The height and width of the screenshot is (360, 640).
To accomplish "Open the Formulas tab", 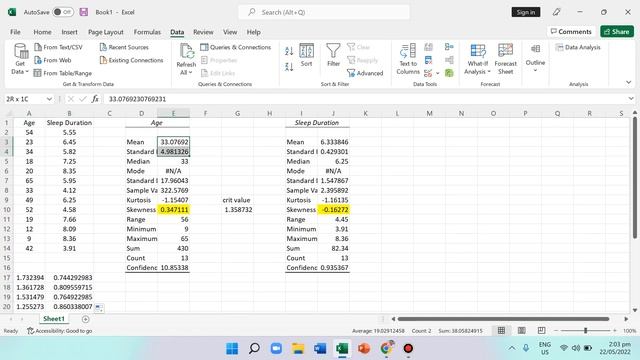I will 147,32.
